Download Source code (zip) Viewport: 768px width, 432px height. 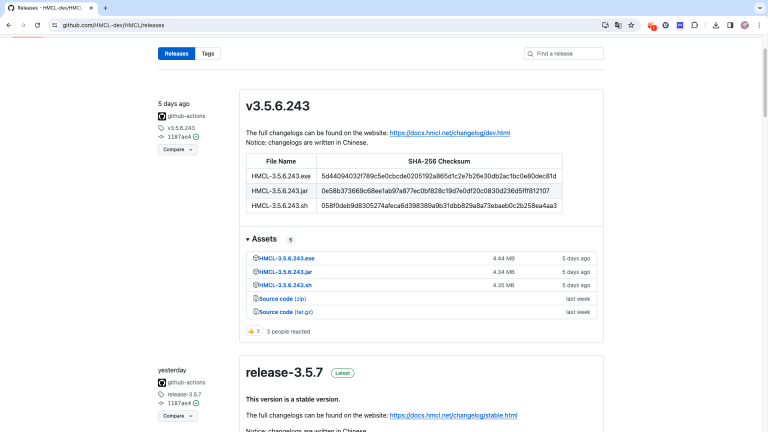[282, 298]
